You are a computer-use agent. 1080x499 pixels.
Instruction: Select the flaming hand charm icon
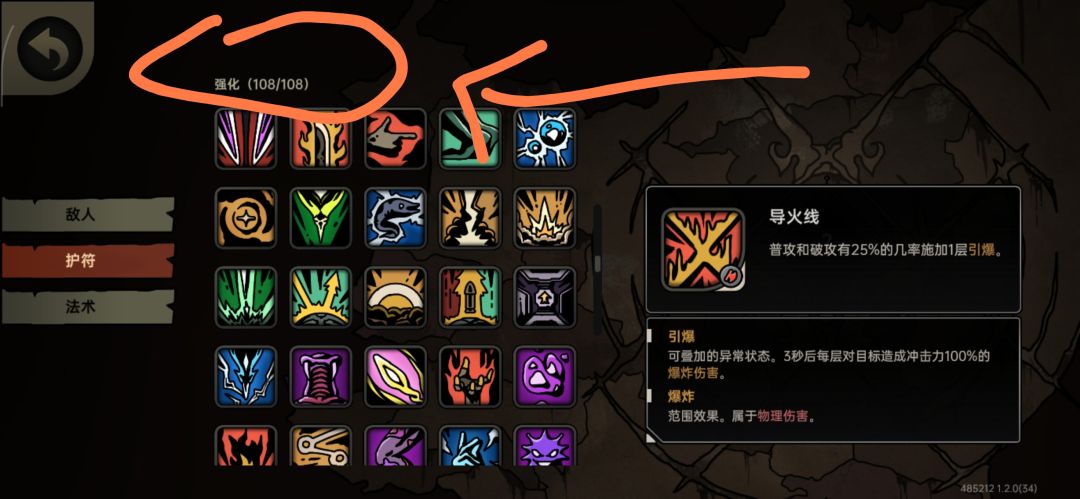470,376
